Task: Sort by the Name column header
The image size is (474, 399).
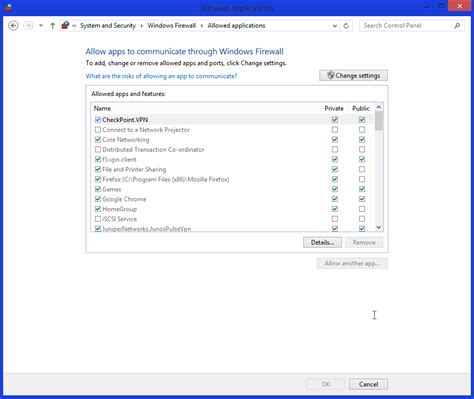Action: click(x=102, y=108)
